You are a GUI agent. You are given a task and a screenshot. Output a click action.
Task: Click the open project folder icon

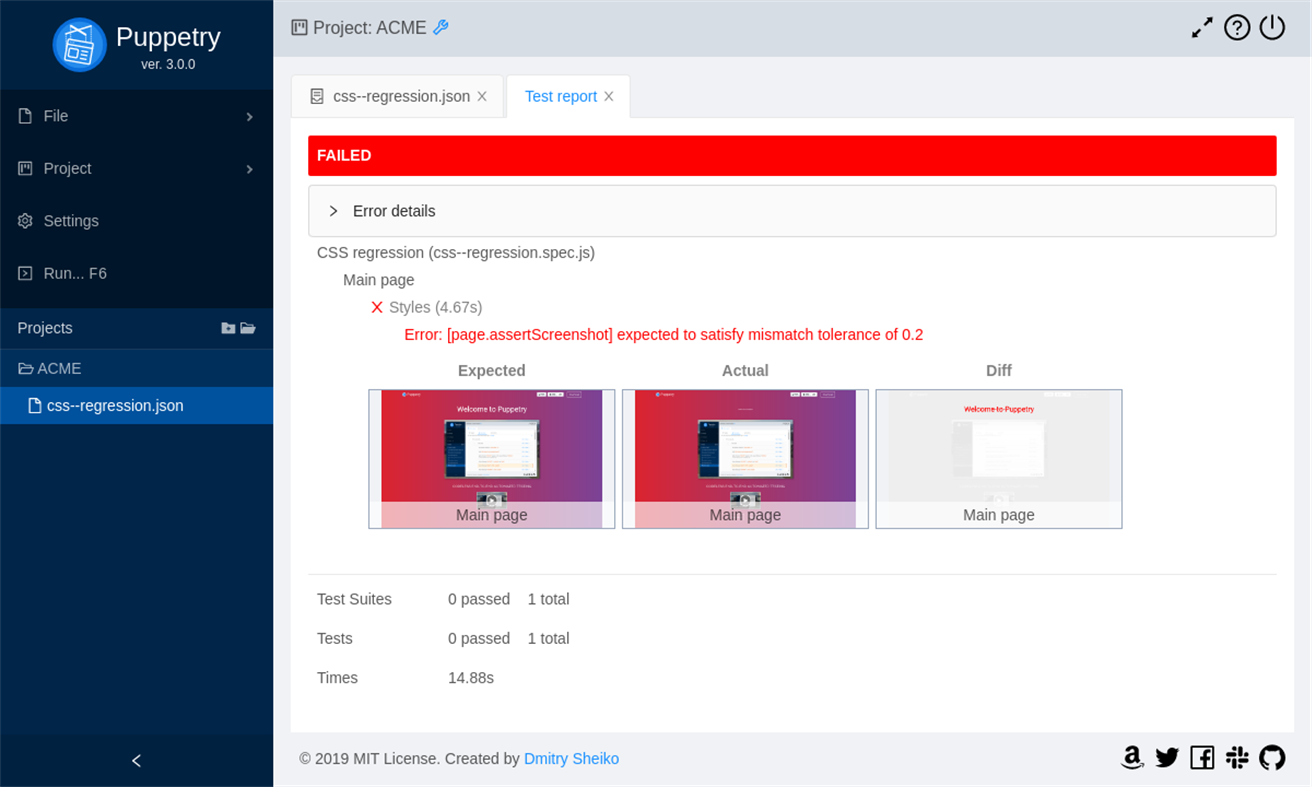click(248, 328)
